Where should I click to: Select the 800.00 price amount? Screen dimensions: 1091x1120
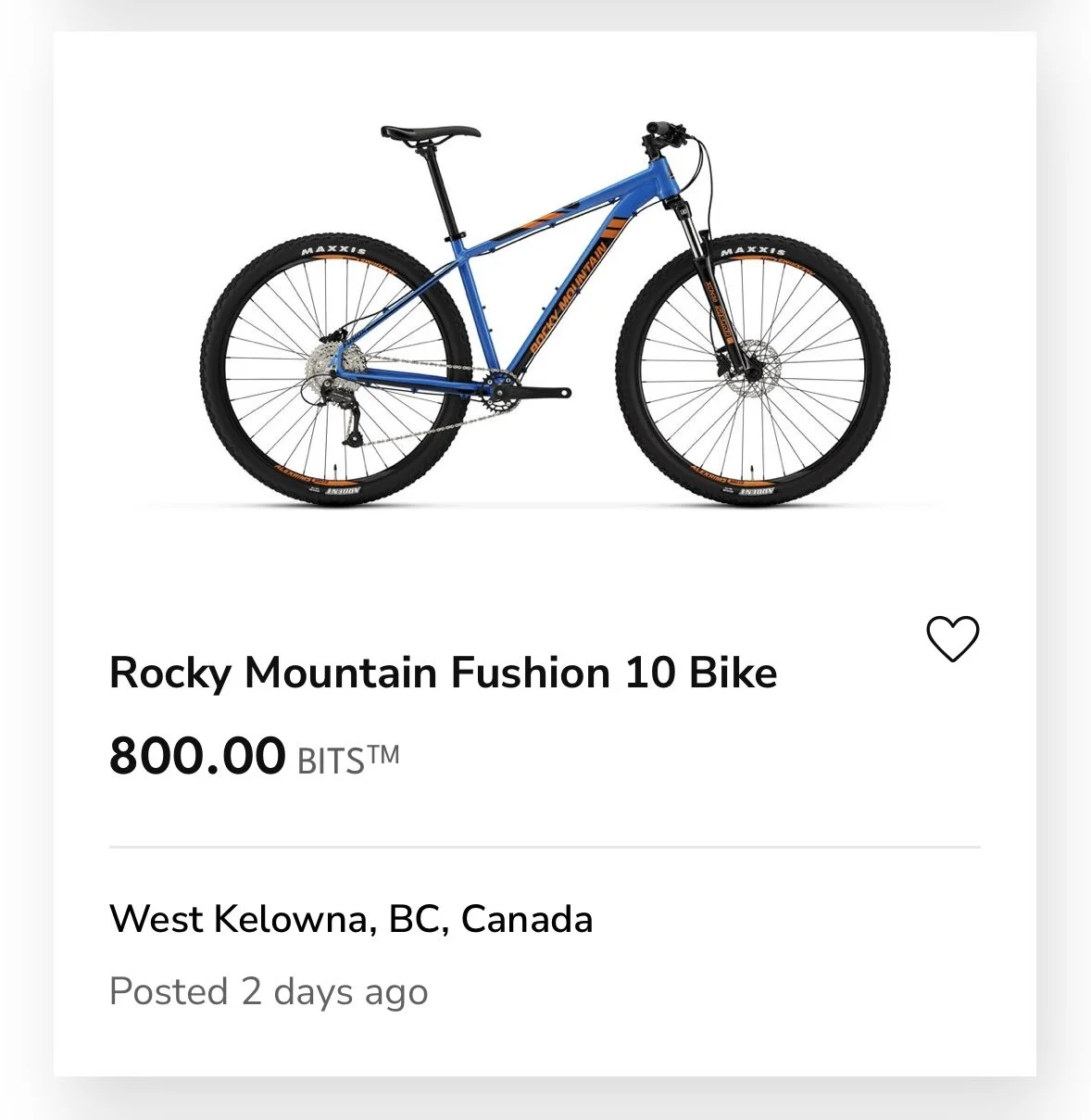[197, 755]
